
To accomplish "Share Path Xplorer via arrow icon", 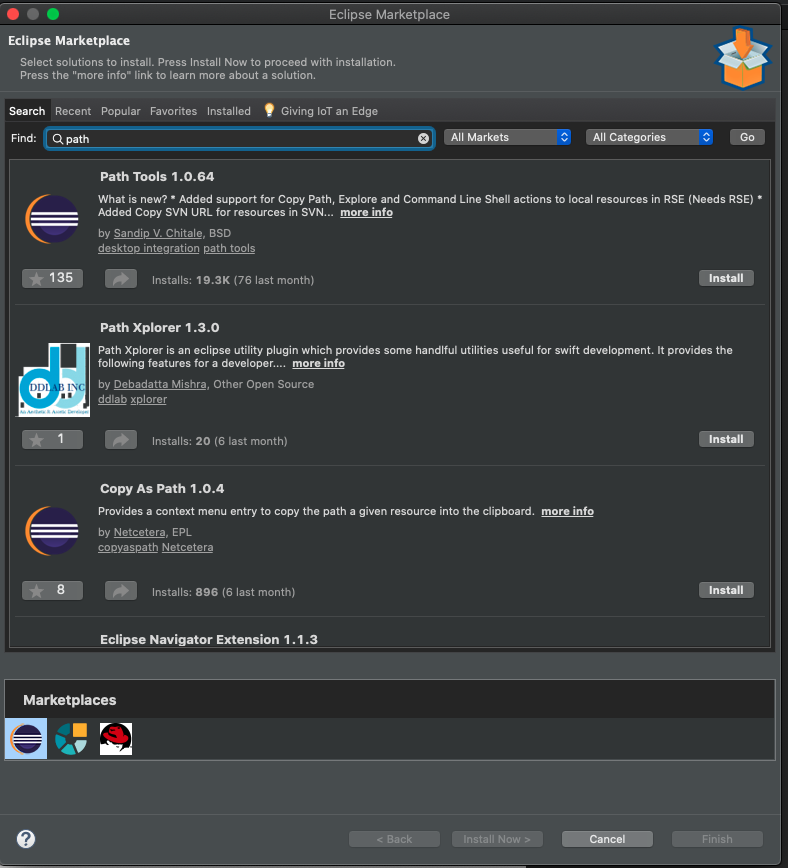I will pyautogui.click(x=121, y=440).
